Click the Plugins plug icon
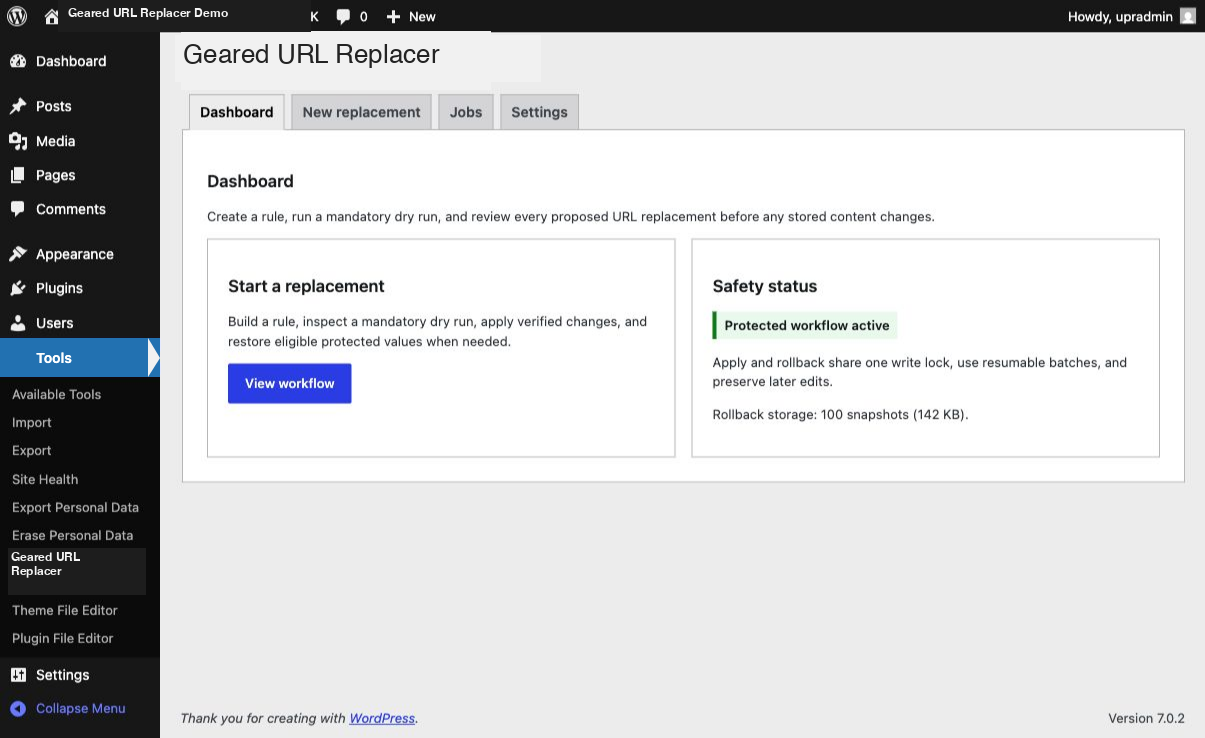 (x=18, y=288)
